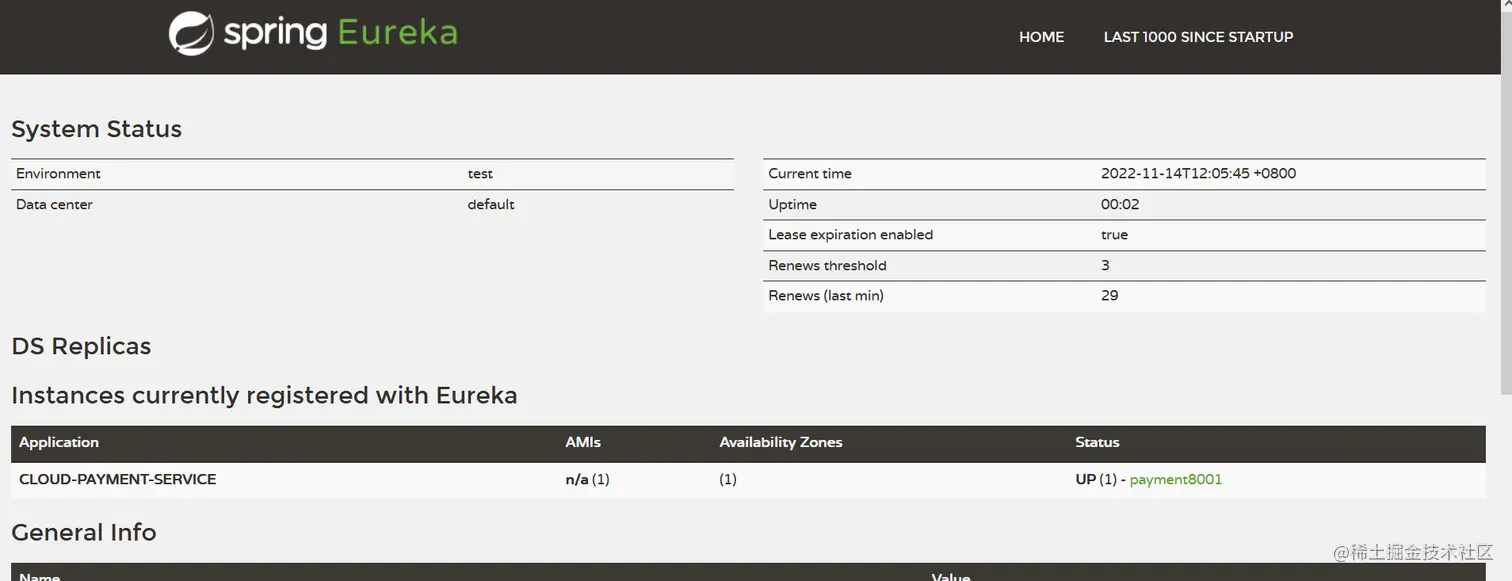Select the Lease expiration enabled value true
The width and height of the screenshot is (1512, 581).
[x=1114, y=234]
